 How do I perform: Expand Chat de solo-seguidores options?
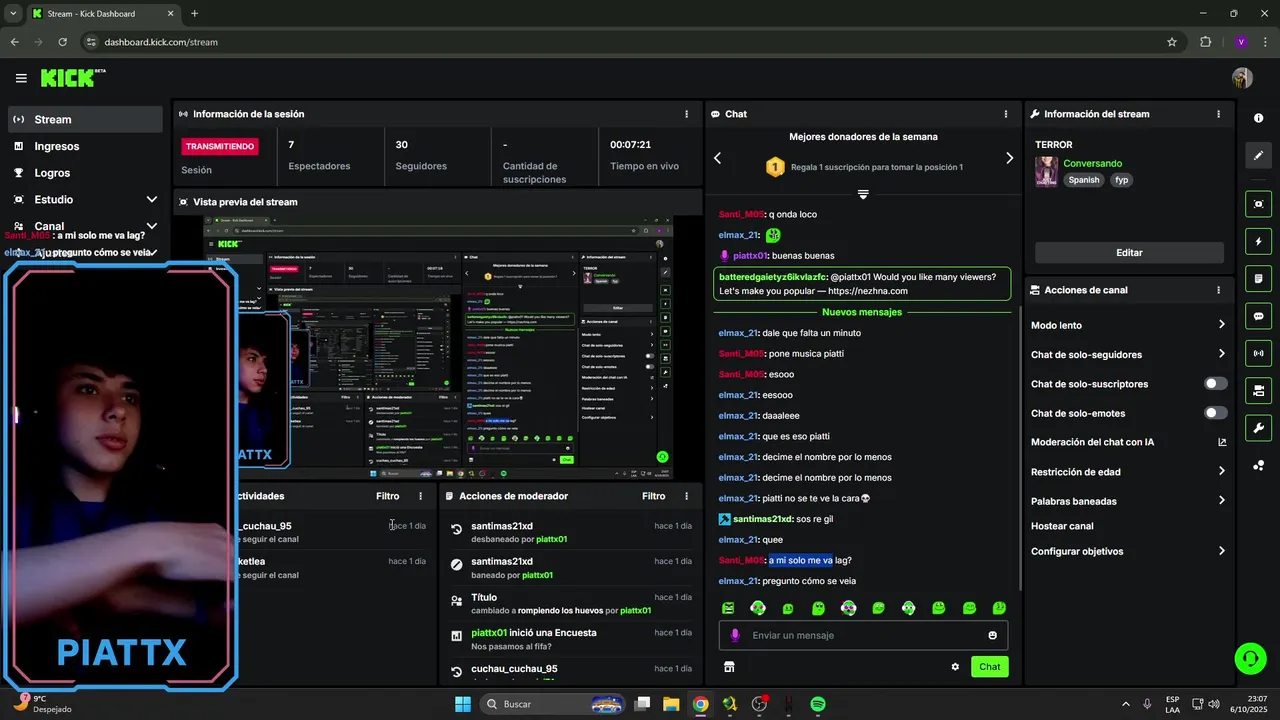pyautogui.click(x=1221, y=354)
